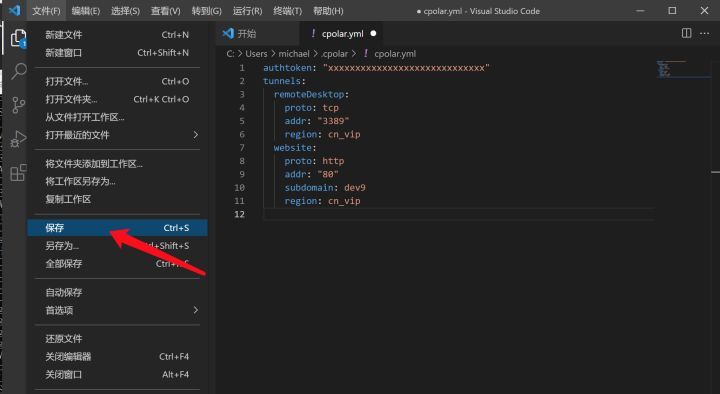Open Run and Debug view icon

coord(18,139)
